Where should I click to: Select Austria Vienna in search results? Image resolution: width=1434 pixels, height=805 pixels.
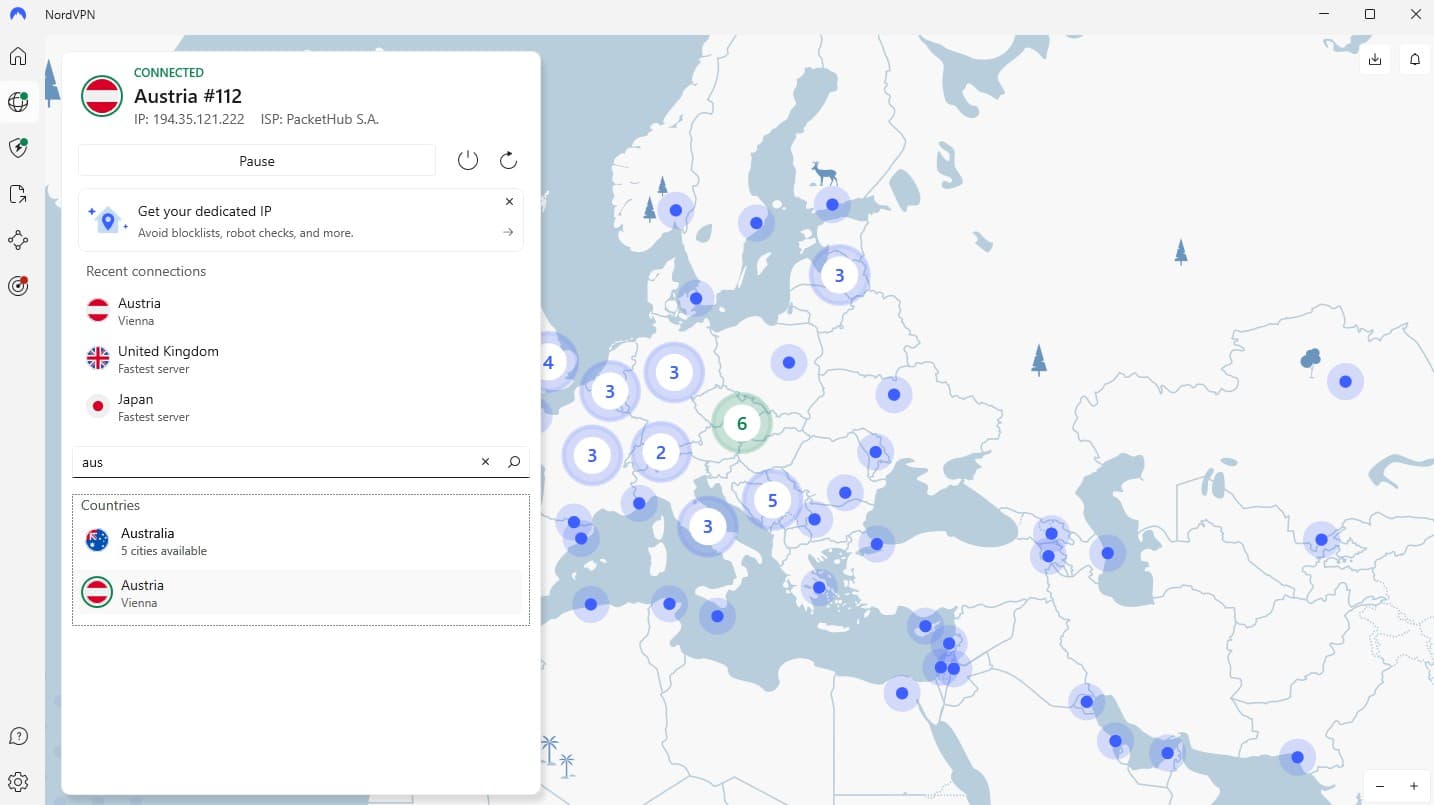pos(301,593)
